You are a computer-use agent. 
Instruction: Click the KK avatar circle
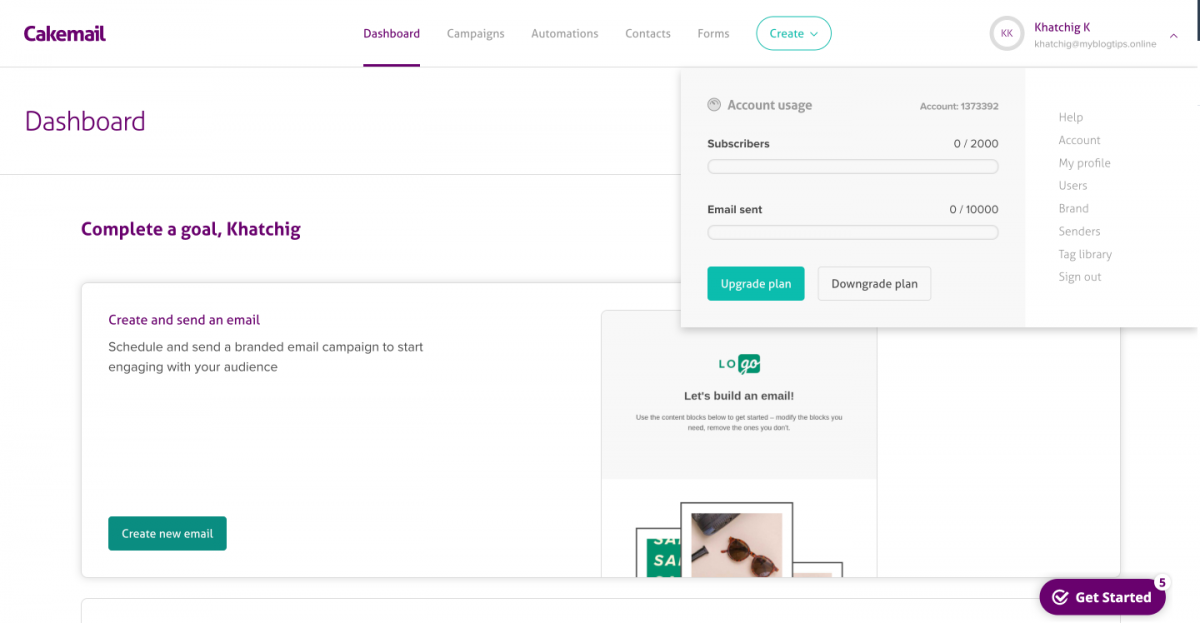coord(1006,33)
